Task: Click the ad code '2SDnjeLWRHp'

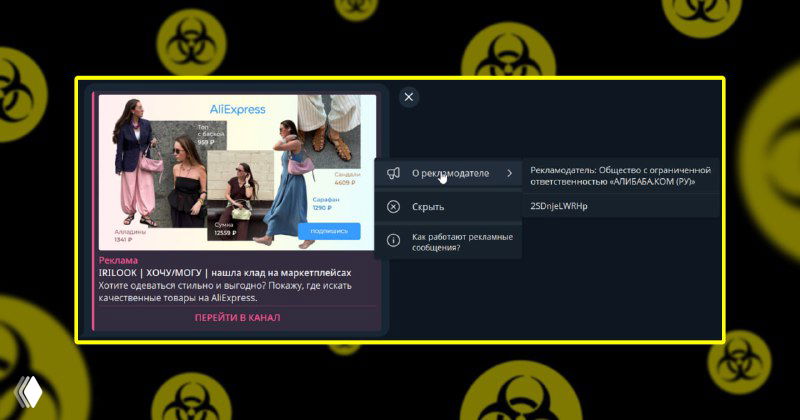Action: (x=559, y=206)
